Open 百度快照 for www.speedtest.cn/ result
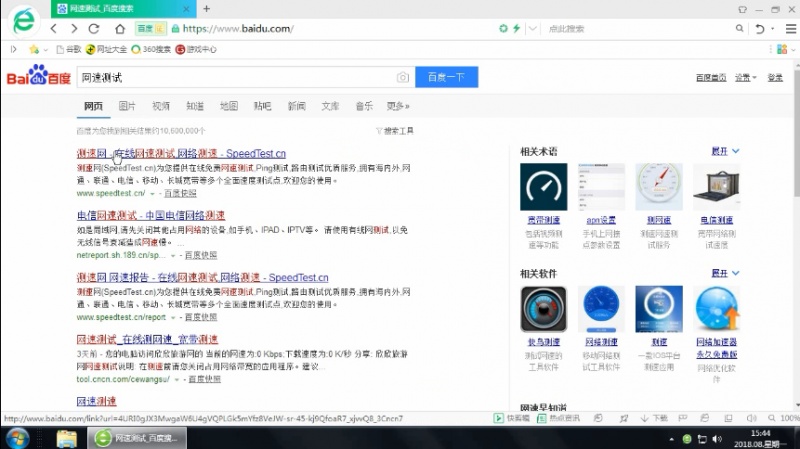The width and height of the screenshot is (800, 449). click(x=181, y=193)
